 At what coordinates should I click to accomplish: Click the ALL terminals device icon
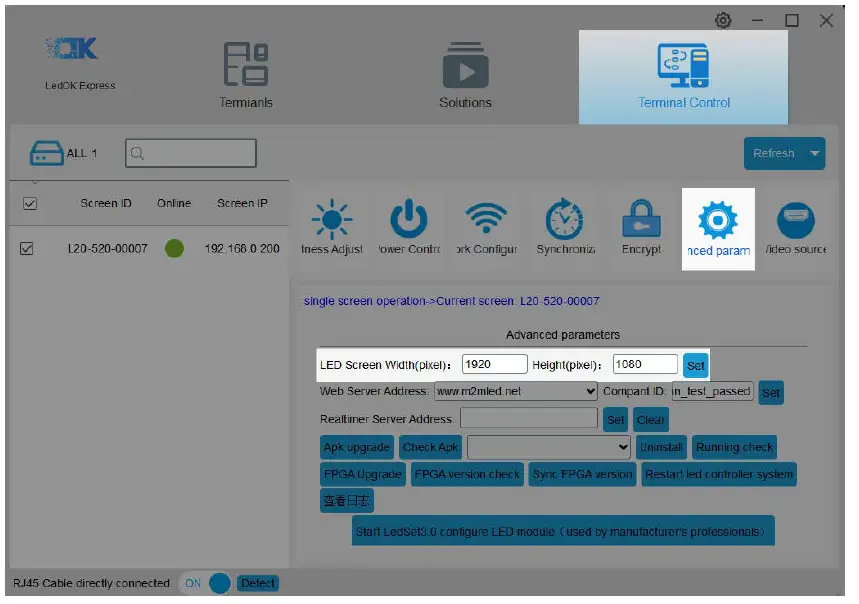click(x=46, y=153)
